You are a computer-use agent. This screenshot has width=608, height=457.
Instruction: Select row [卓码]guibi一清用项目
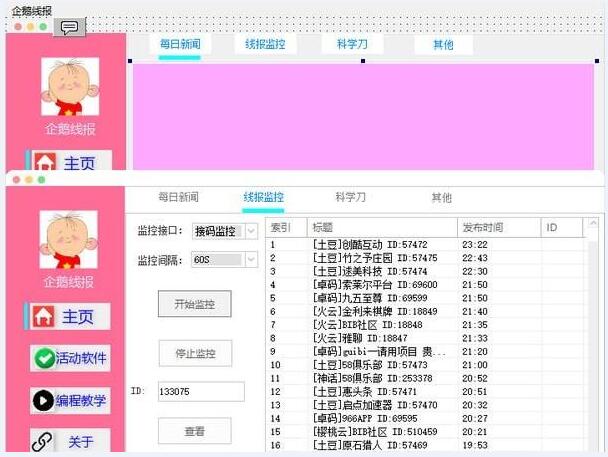coord(427,352)
